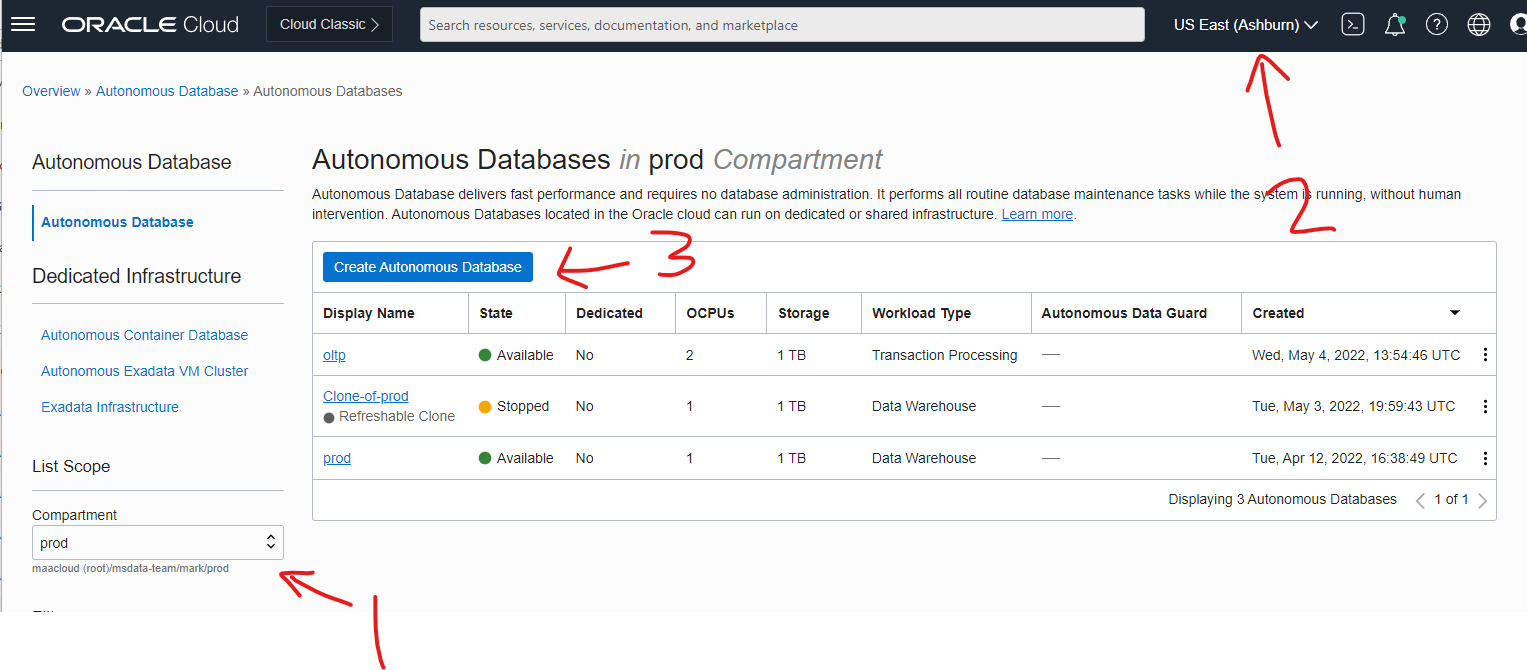This screenshot has width=1527, height=670.
Task: Open actions menu for prod database row
Action: click(1485, 458)
